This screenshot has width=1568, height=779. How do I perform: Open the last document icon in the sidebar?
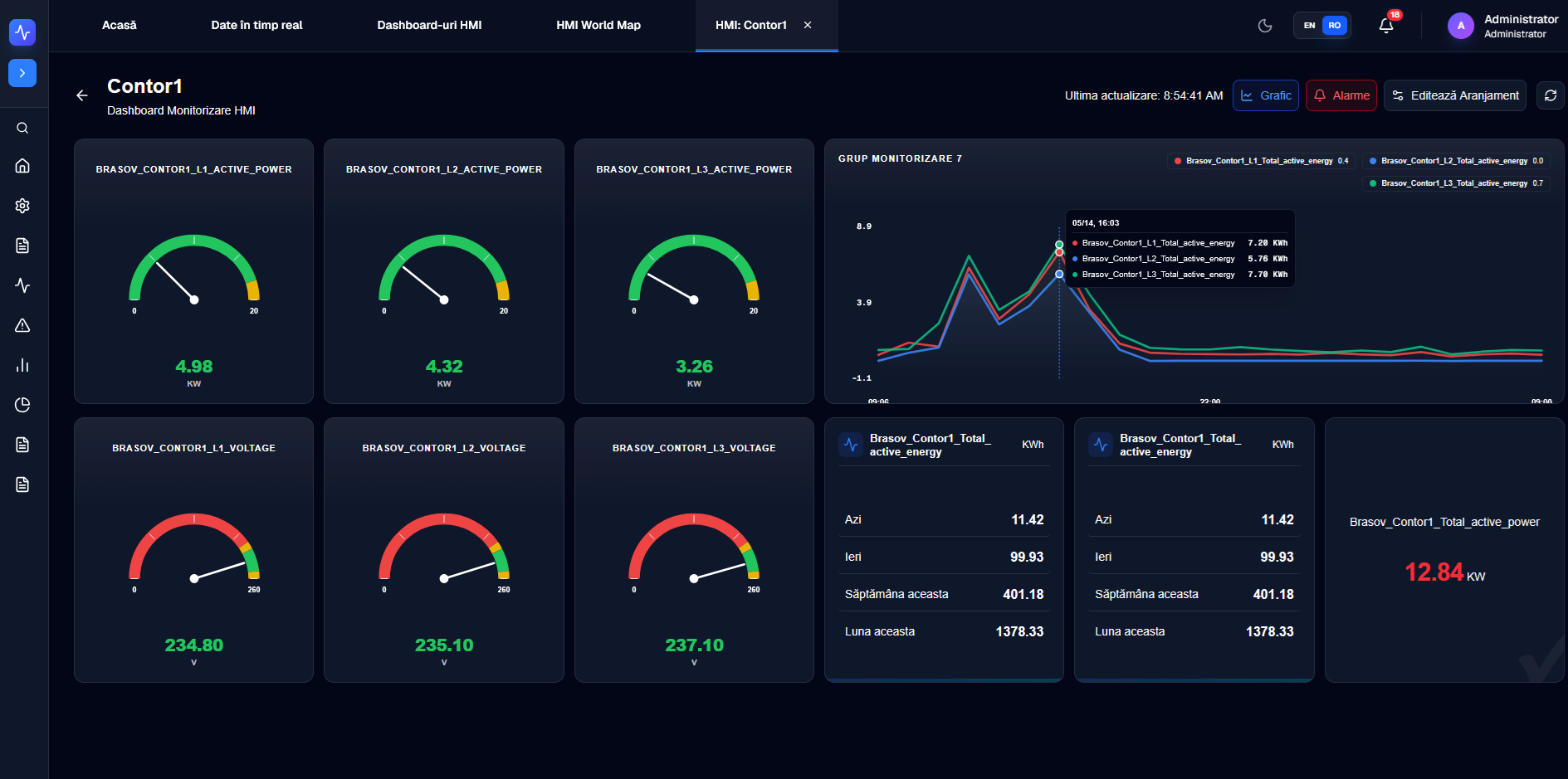point(22,484)
